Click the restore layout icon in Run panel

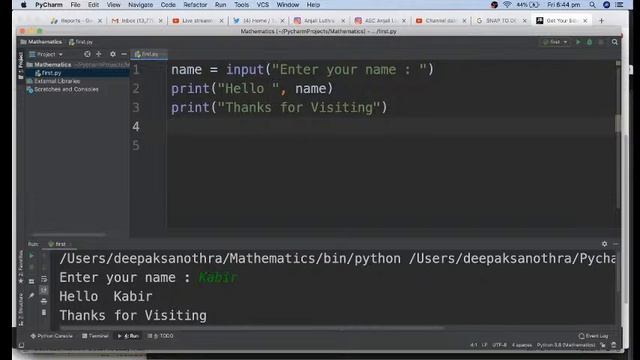[x=31, y=281]
